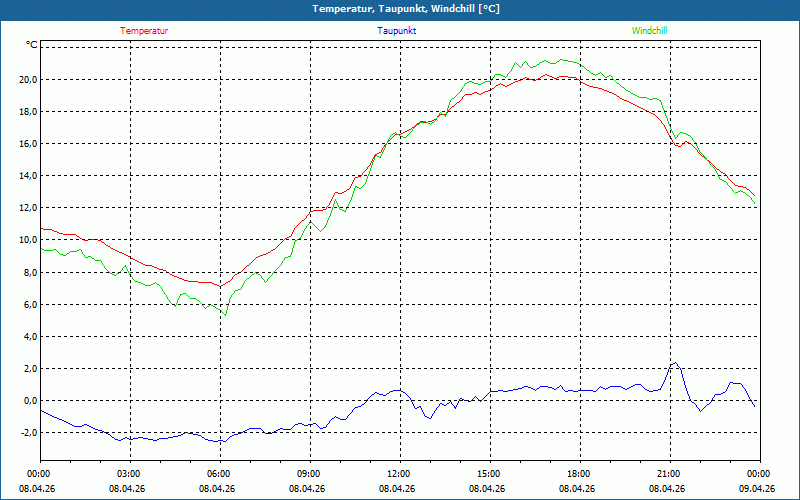Click the 4,0 y-axis value
This screenshot has width=800, height=500.
click(30, 337)
